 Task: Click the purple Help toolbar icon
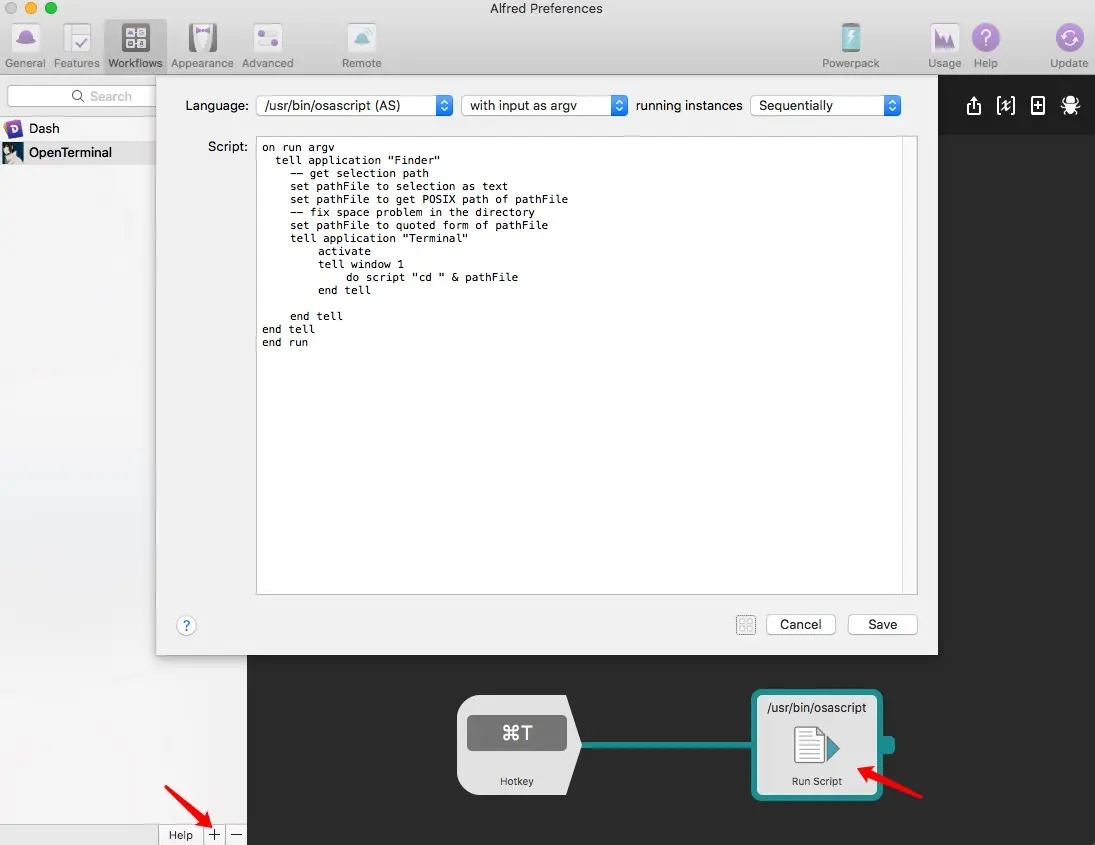985,45
